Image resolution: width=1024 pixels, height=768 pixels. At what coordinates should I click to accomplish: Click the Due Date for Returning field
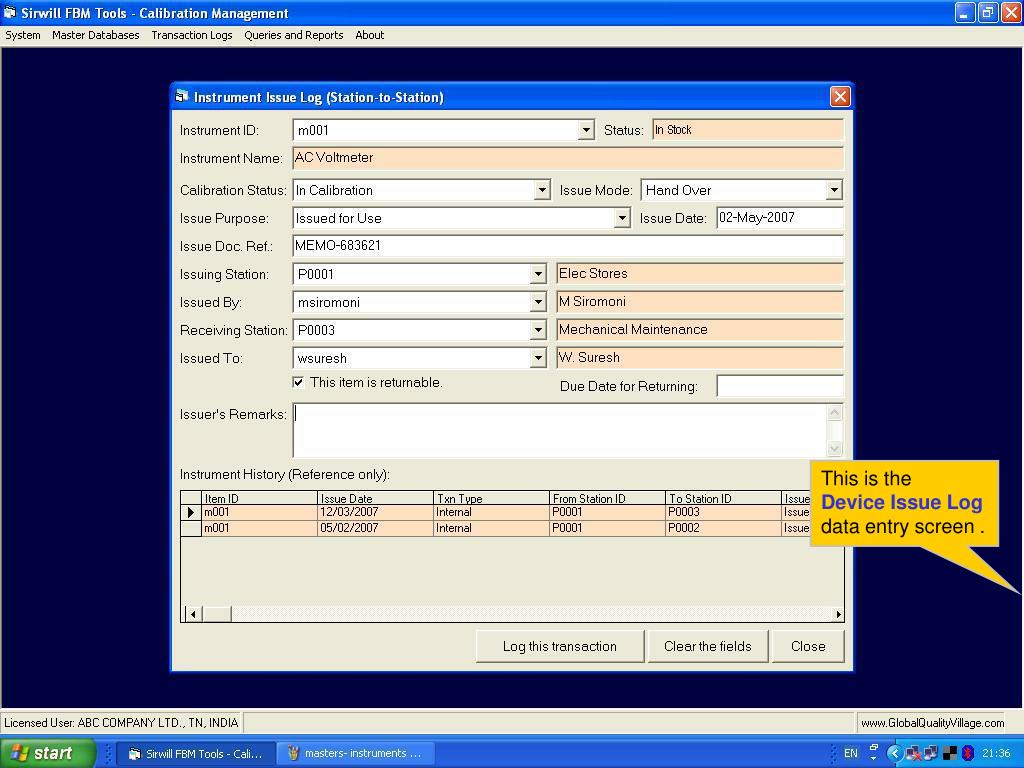click(x=780, y=386)
